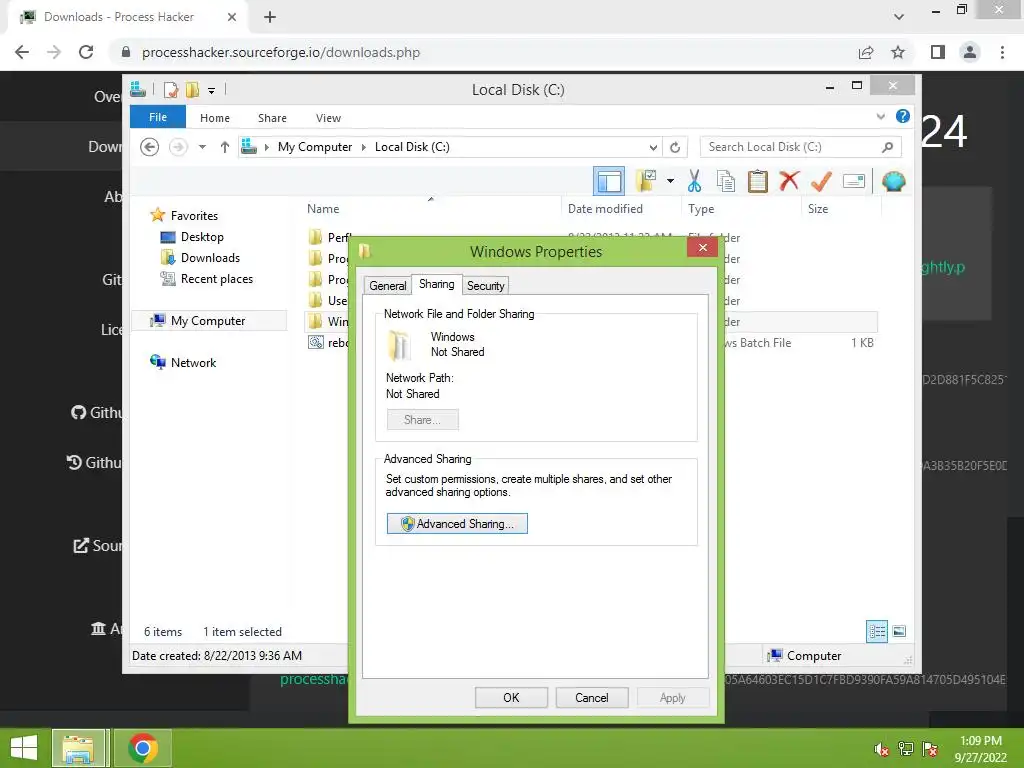This screenshot has width=1024, height=768.
Task: Click the quick access New Folder icon
Action: pos(192,89)
